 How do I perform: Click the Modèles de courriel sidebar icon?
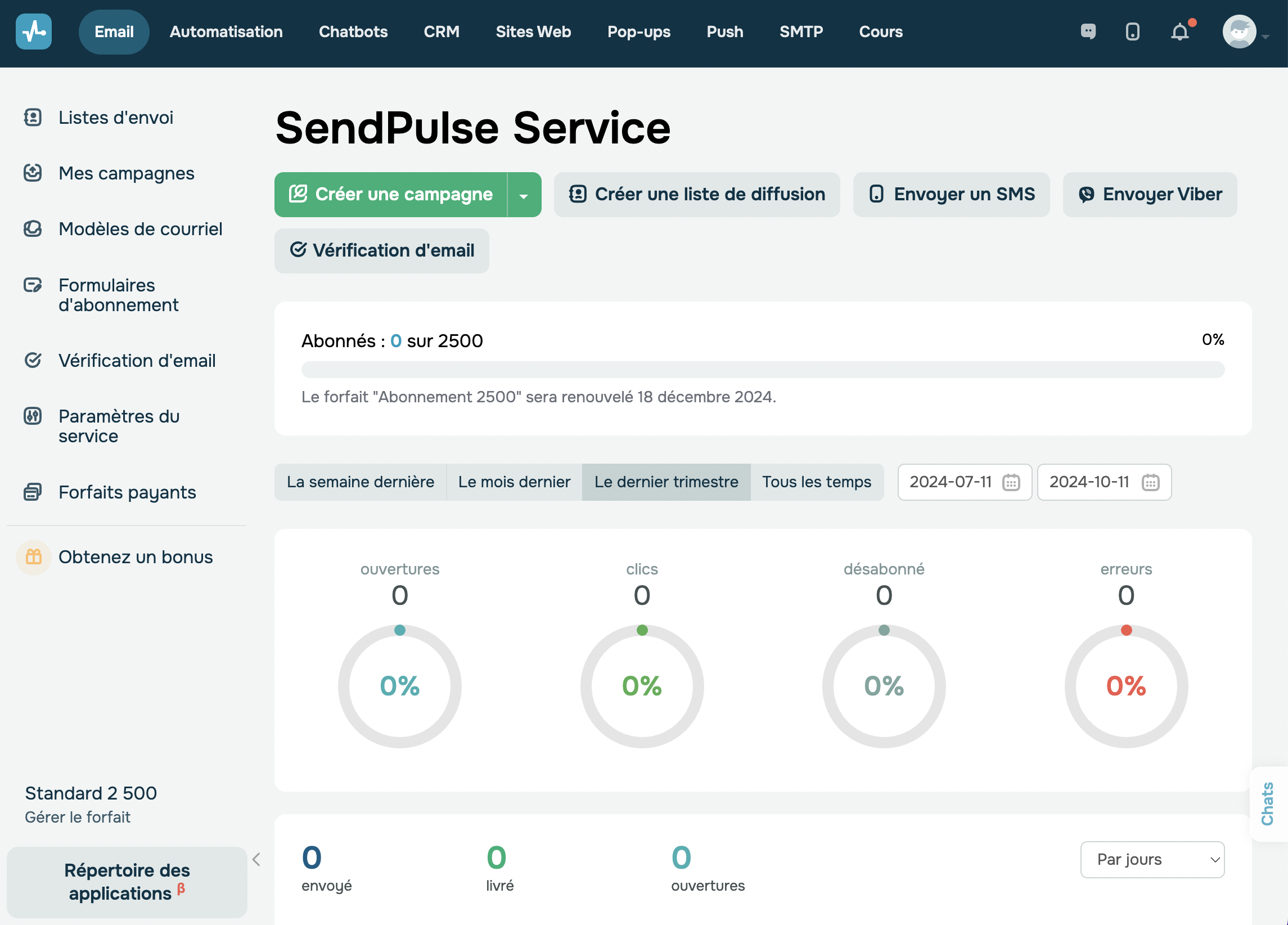coord(33,228)
